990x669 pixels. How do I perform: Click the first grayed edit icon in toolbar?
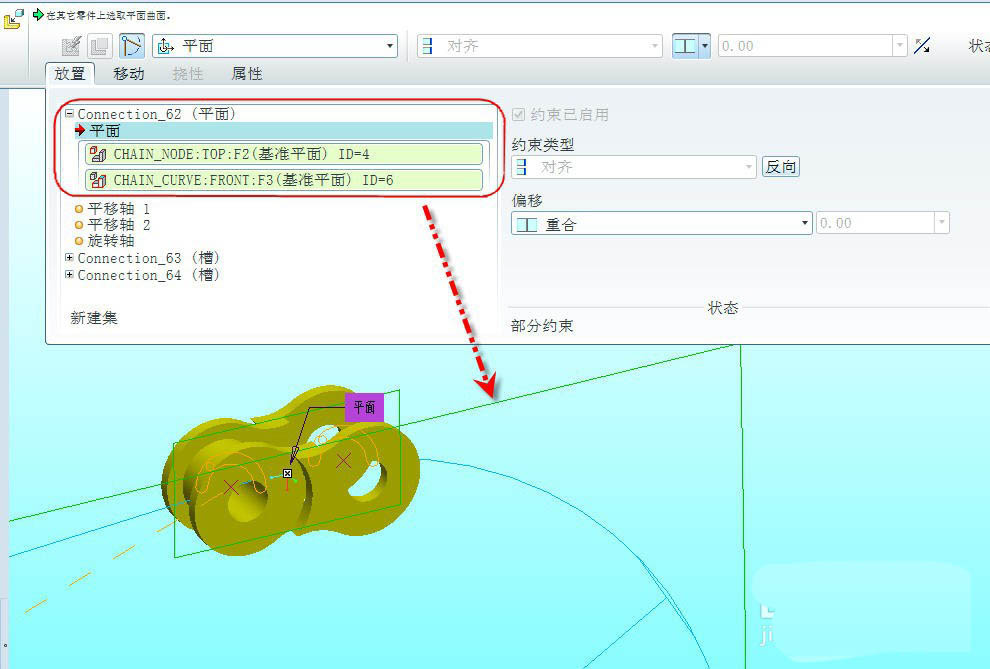coord(72,46)
